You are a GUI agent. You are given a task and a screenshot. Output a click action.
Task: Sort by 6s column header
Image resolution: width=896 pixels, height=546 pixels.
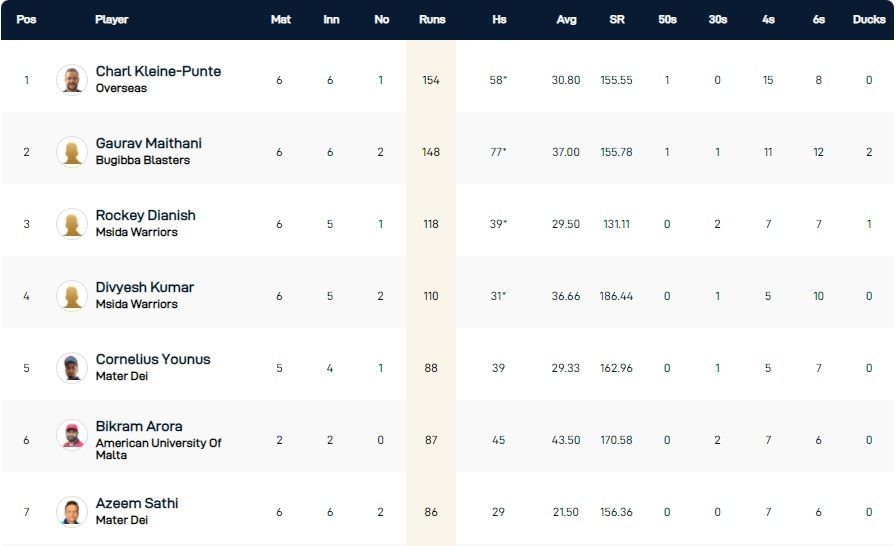point(819,20)
